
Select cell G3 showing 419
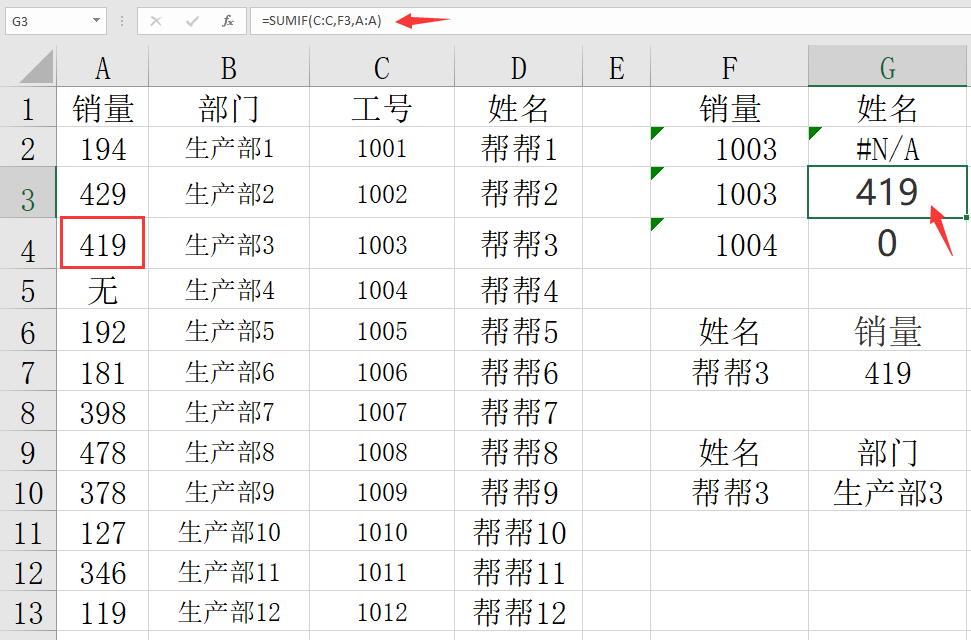887,193
